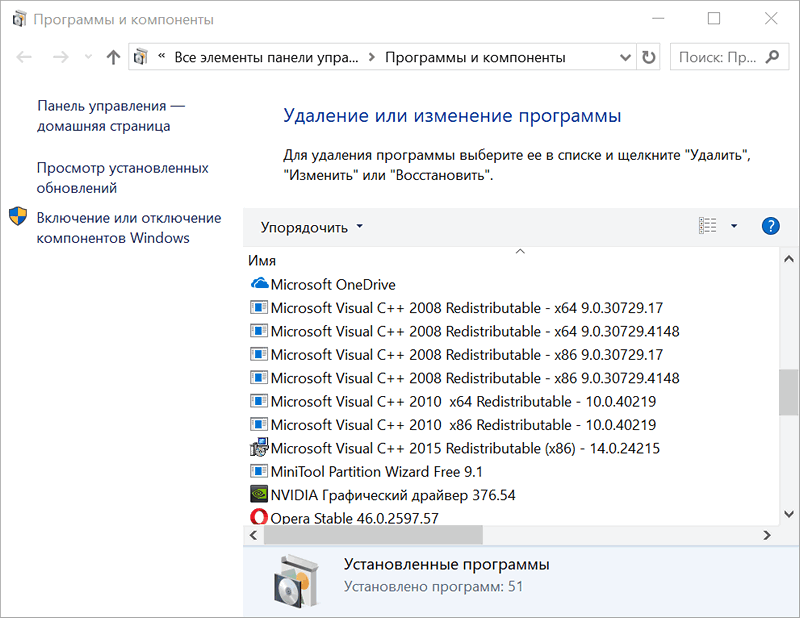Click the breadcrumb overflow double chevron
The width and height of the screenshot is (800, 618).
161,56
